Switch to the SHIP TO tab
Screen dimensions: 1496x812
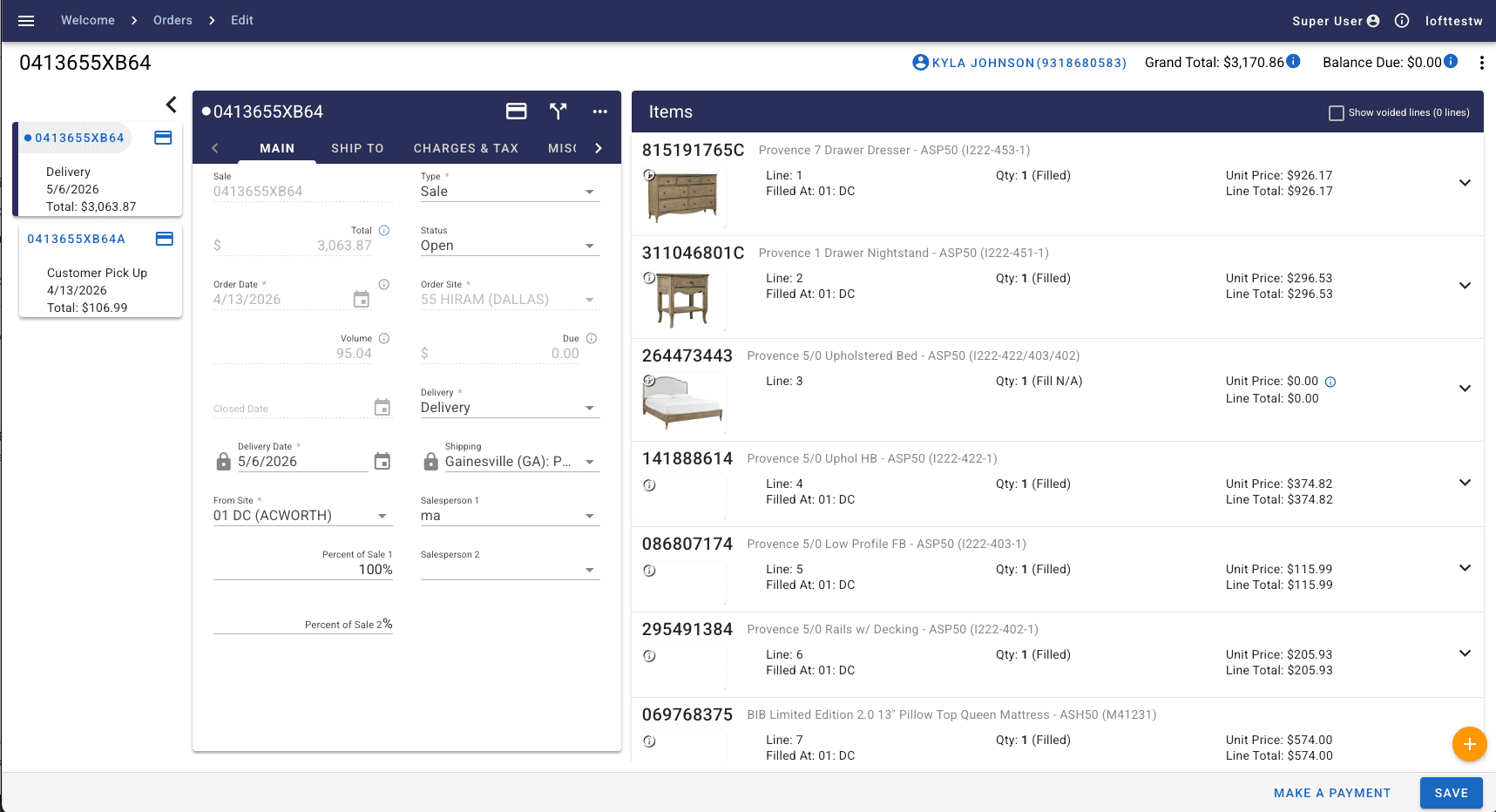click(x=357, y=148)
